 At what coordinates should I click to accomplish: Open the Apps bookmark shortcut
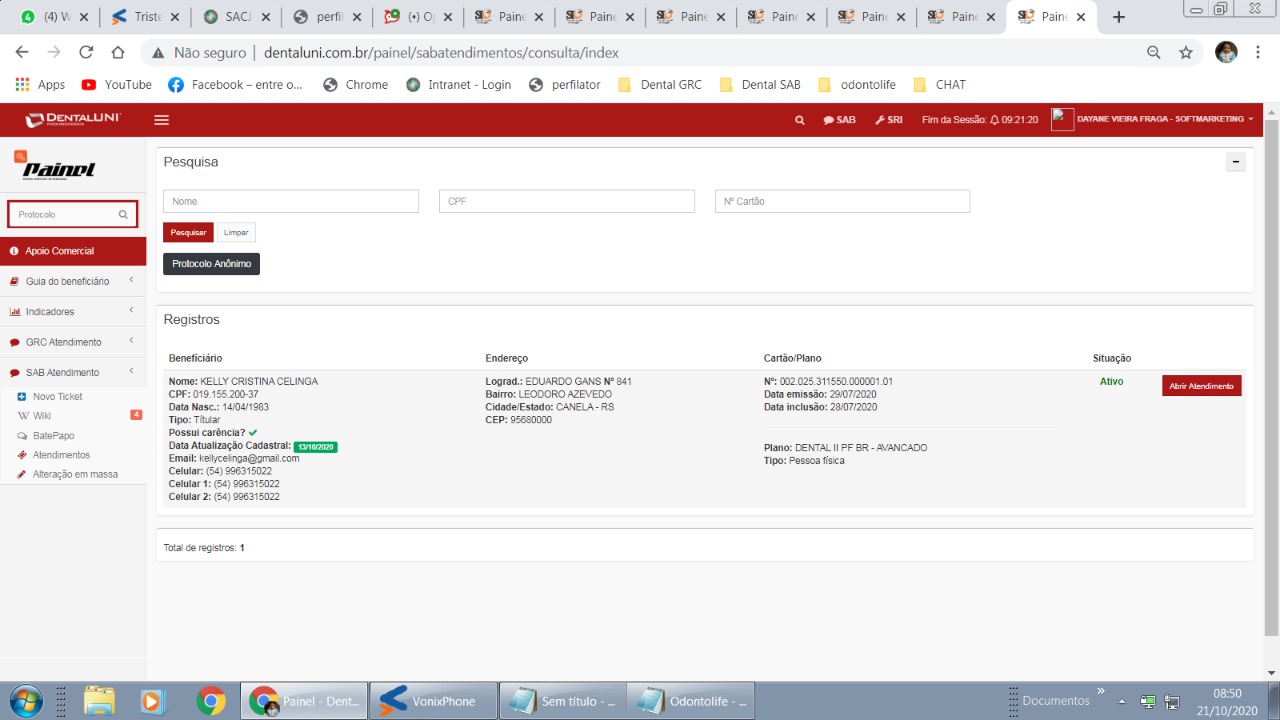pos(41,85)
